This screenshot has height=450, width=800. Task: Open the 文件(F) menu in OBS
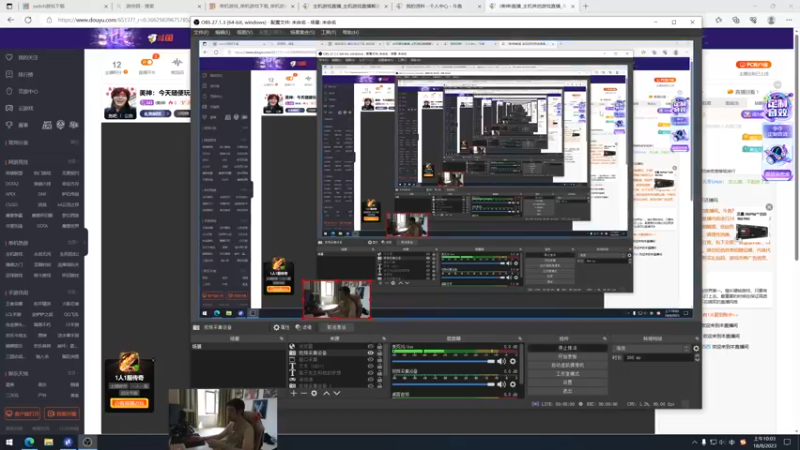[201, 33]
